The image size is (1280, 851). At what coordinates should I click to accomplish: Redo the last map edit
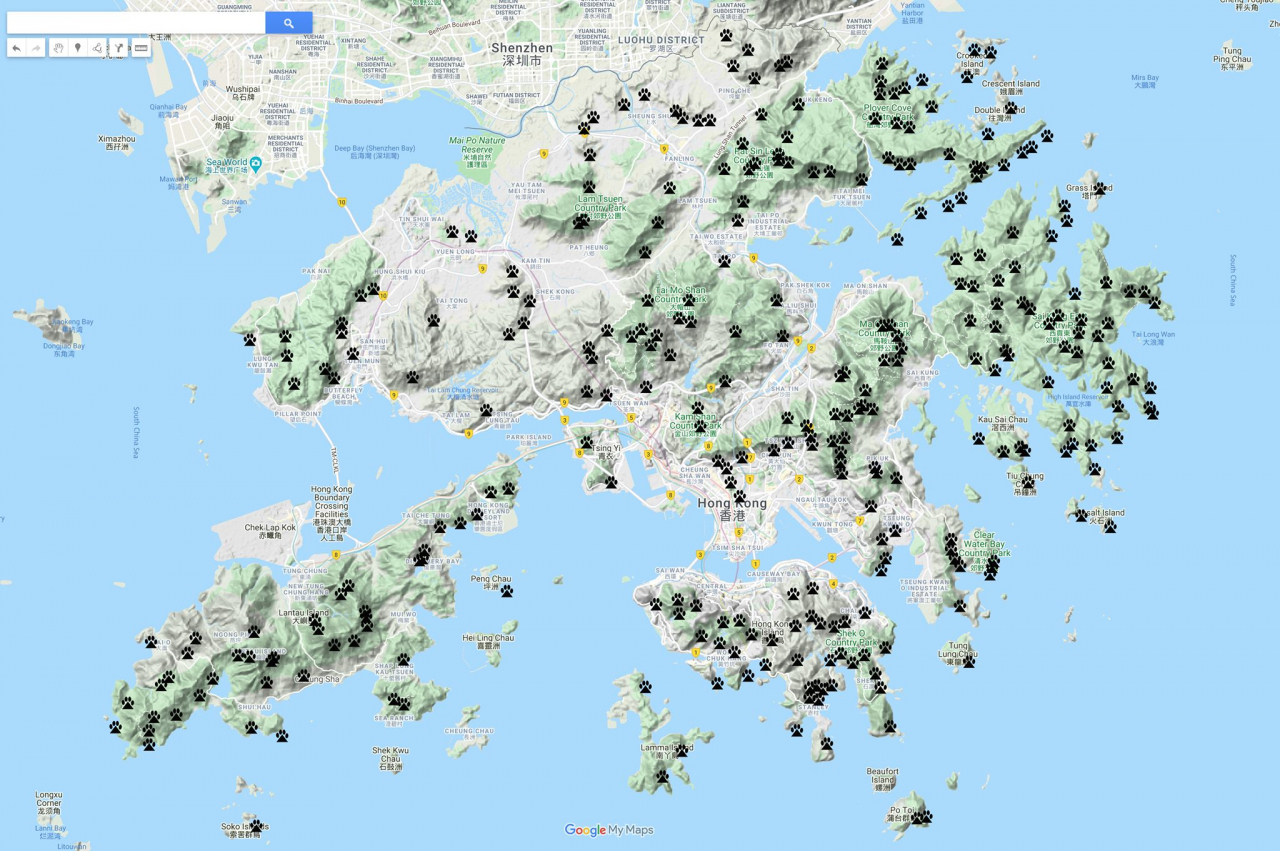36,48
